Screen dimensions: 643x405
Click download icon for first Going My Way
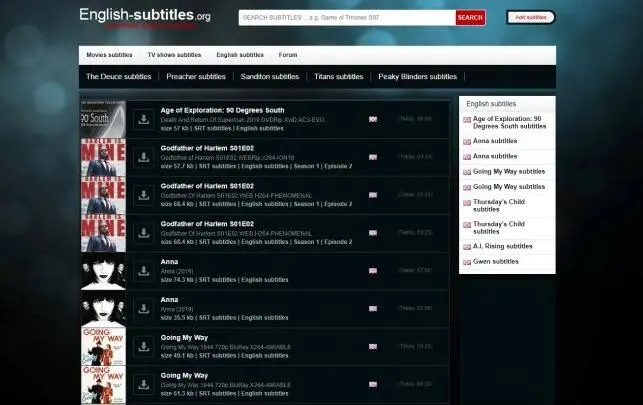click(x=144, y=346)
